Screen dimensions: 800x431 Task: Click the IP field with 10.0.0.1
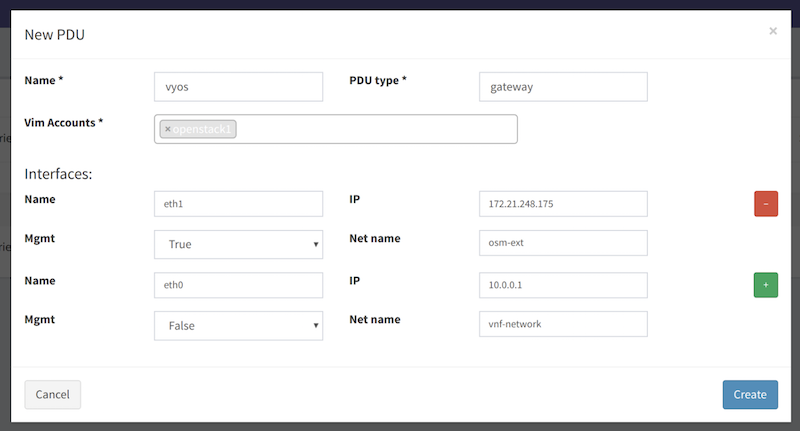563,285
